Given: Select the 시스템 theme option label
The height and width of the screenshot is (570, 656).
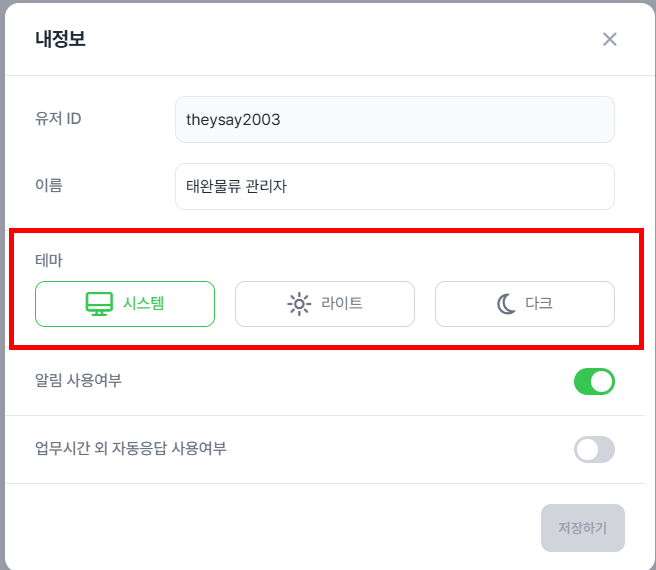Looking at the screenshot, I should [144, 303].
